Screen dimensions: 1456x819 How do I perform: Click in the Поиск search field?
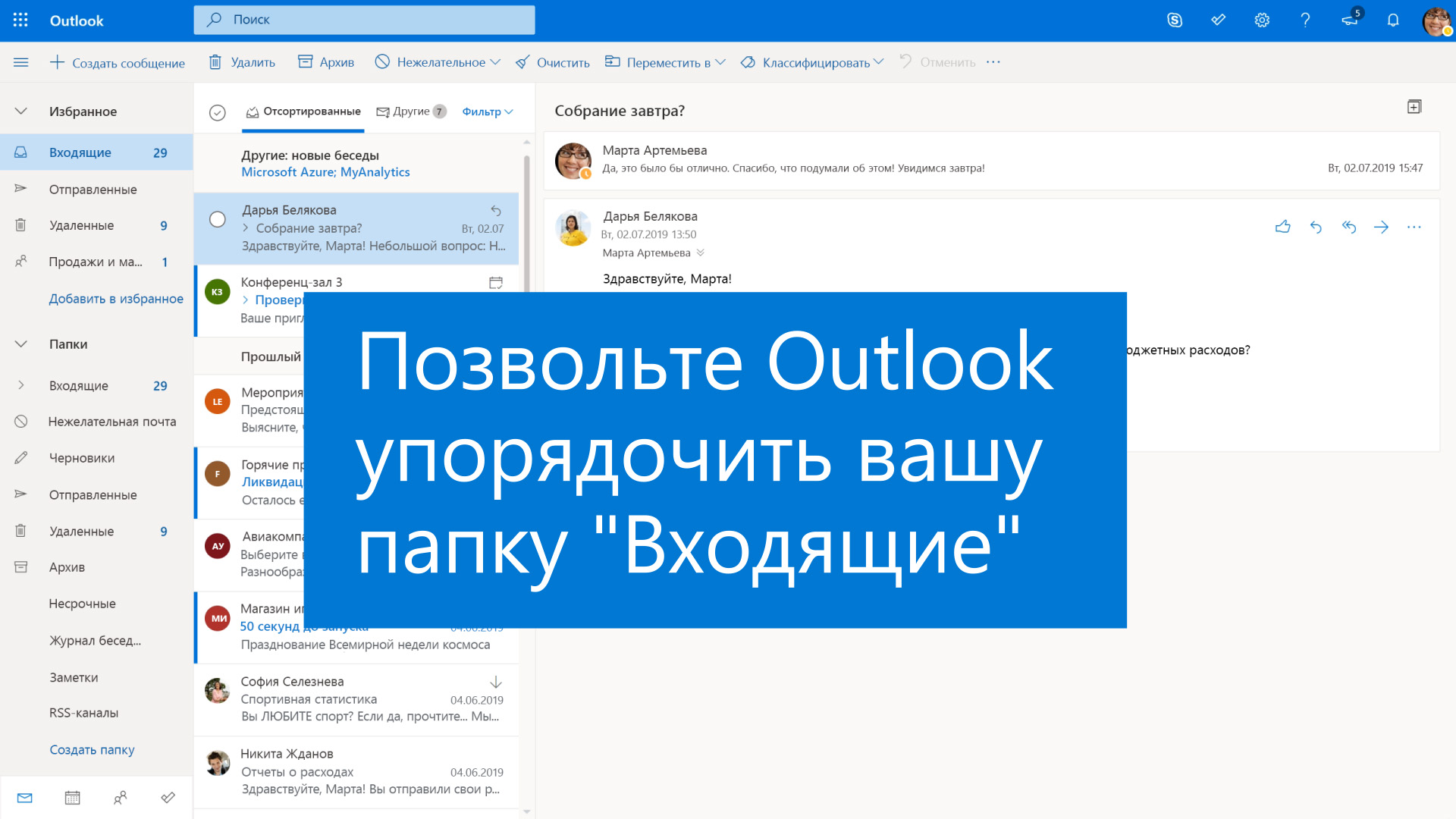coord(364,20)
